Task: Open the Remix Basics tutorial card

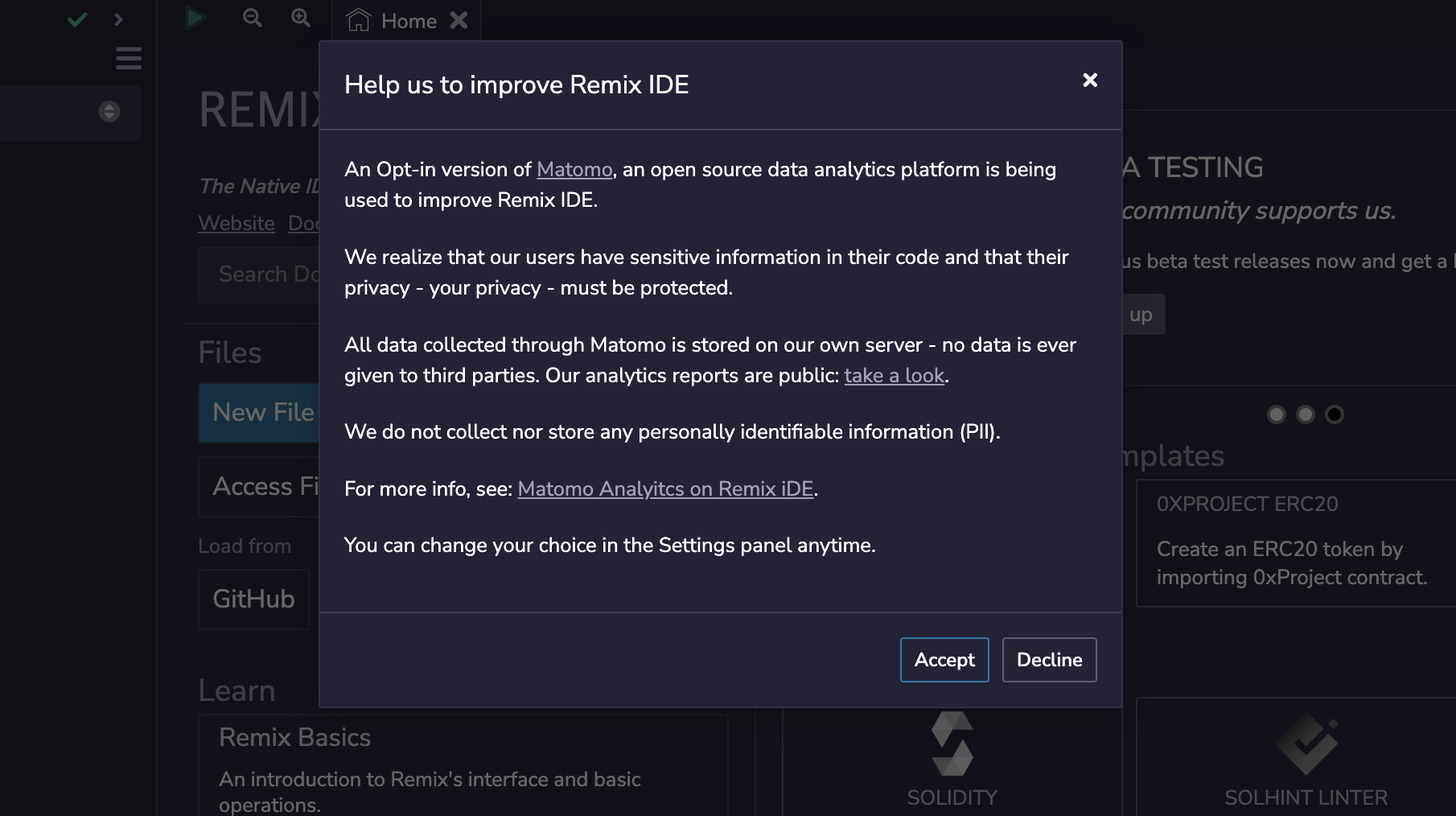Action: pyautogui.click(x=463, y=764)
